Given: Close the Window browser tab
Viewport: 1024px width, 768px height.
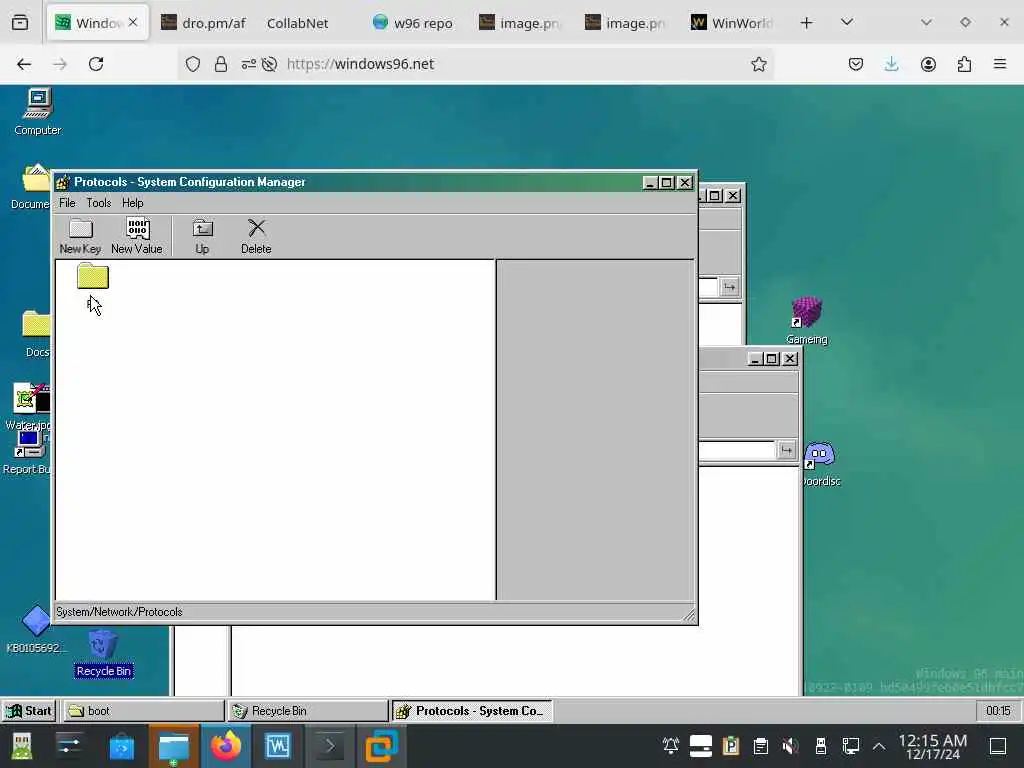Looking at the screenshot, I should (x=133, y=22).
